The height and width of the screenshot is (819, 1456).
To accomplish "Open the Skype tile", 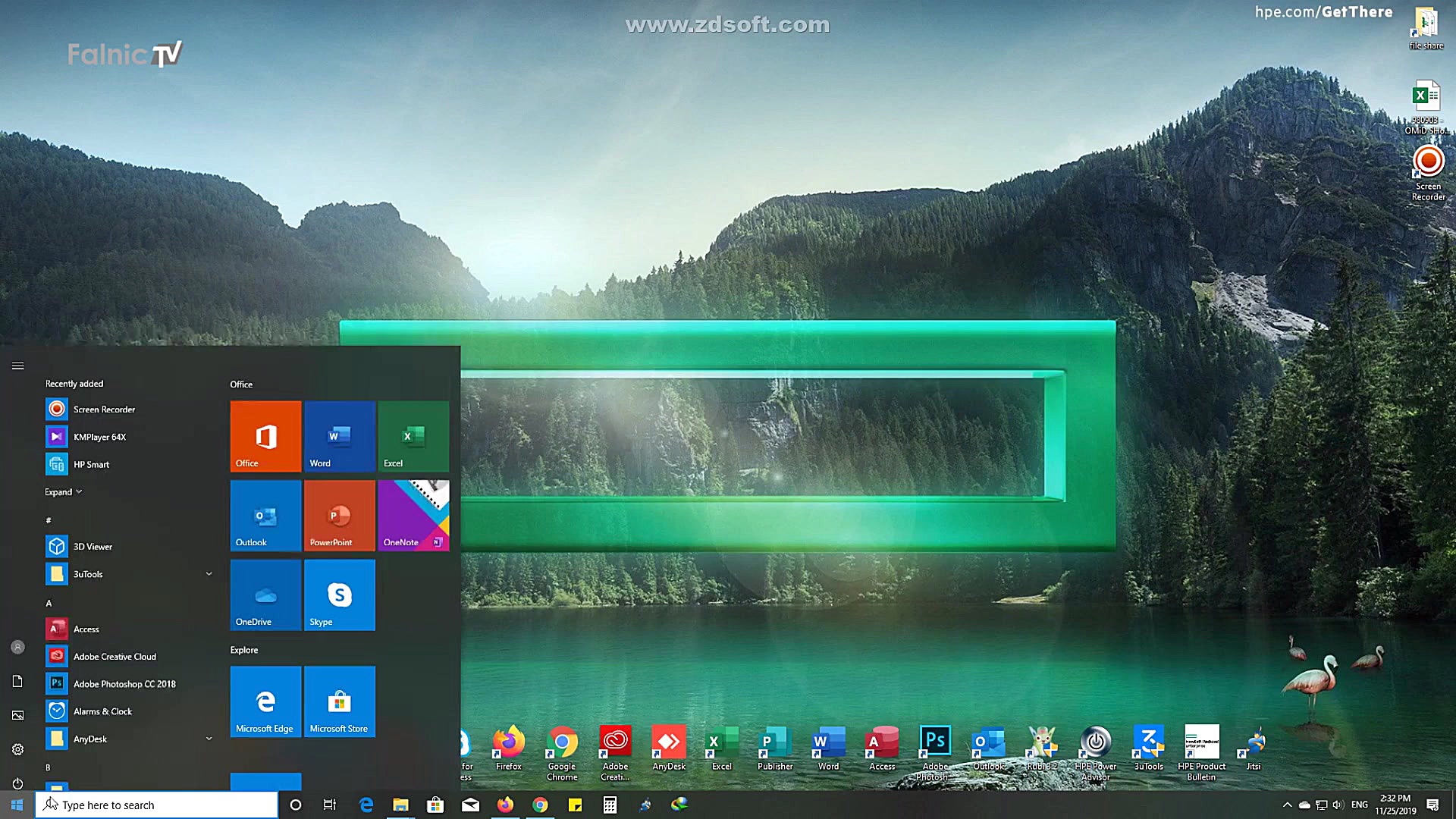I will 339,595.
